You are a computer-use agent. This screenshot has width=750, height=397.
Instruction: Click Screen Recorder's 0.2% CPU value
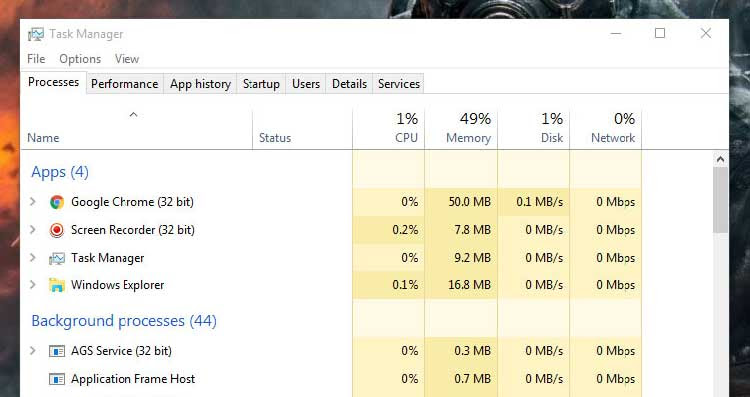405,230
